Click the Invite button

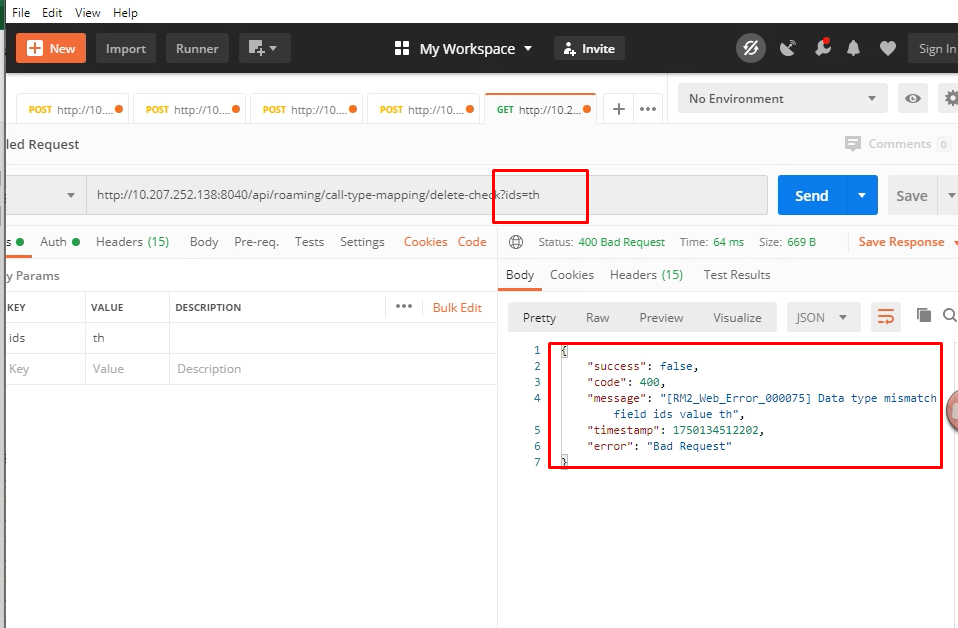coord(589,48)
